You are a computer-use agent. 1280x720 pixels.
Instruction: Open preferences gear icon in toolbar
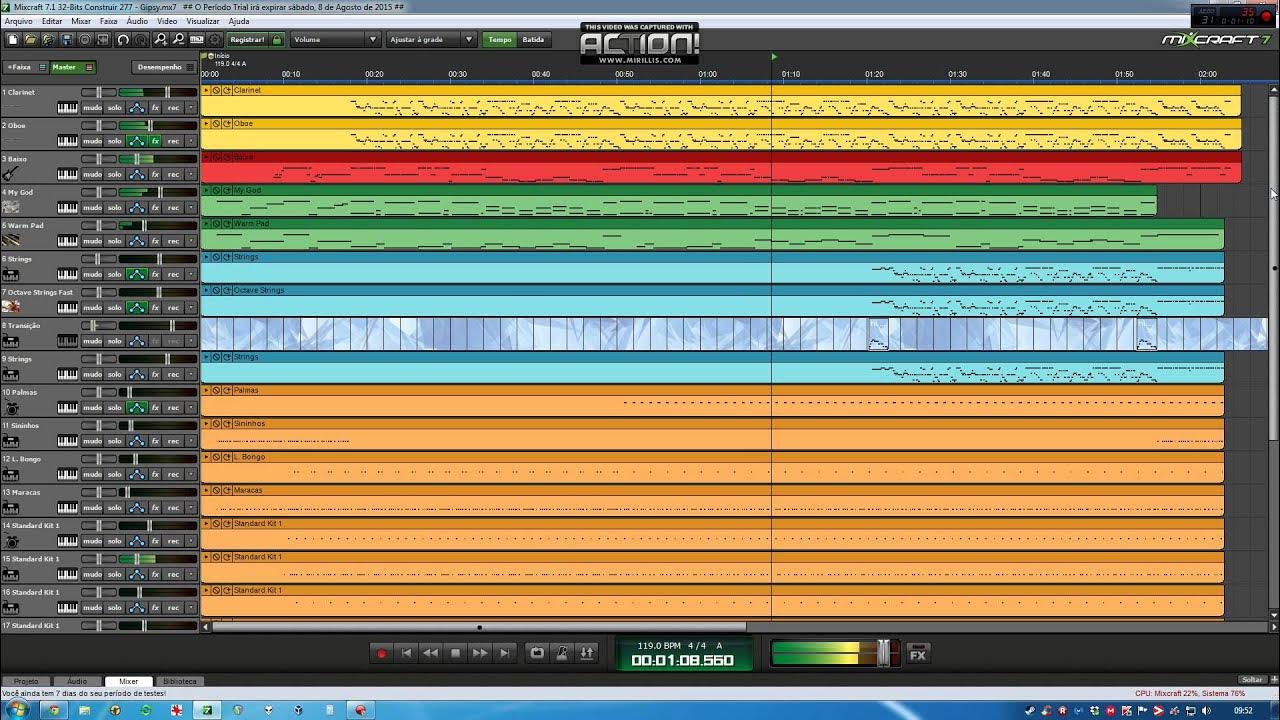pyautogui.click(x=214, y=39)
